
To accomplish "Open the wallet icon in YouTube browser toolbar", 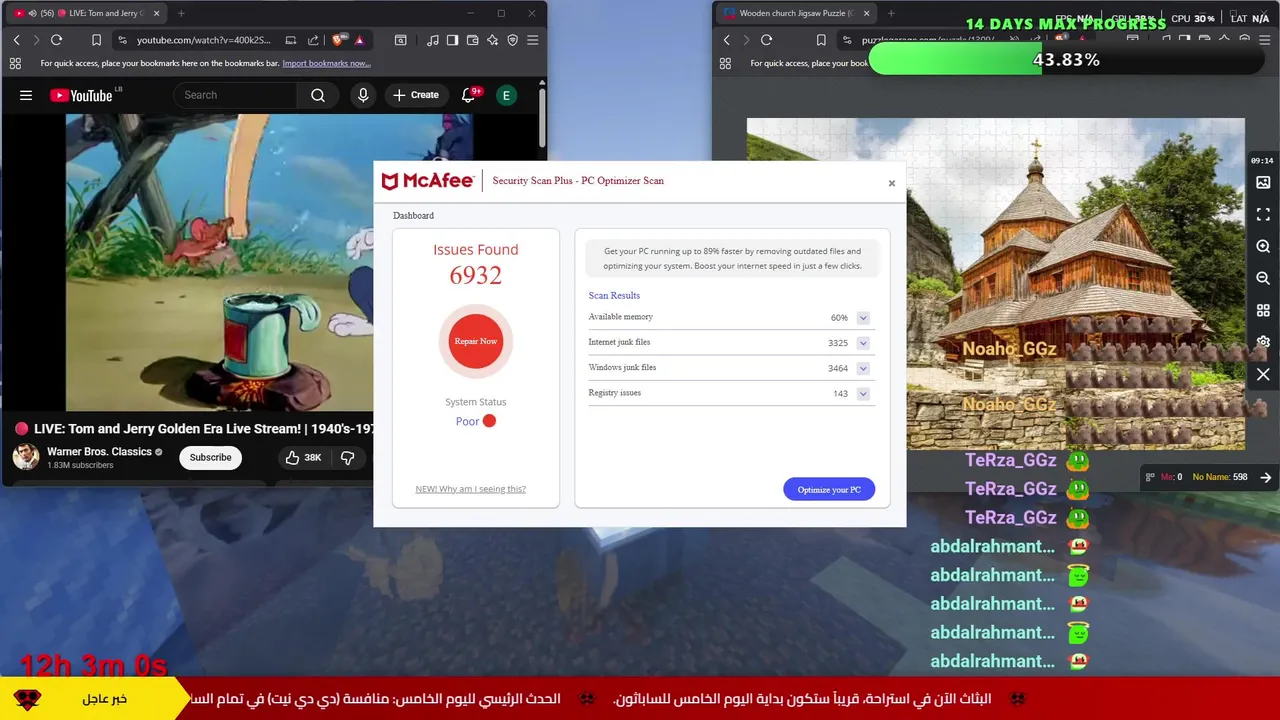I will click(472, 40).
